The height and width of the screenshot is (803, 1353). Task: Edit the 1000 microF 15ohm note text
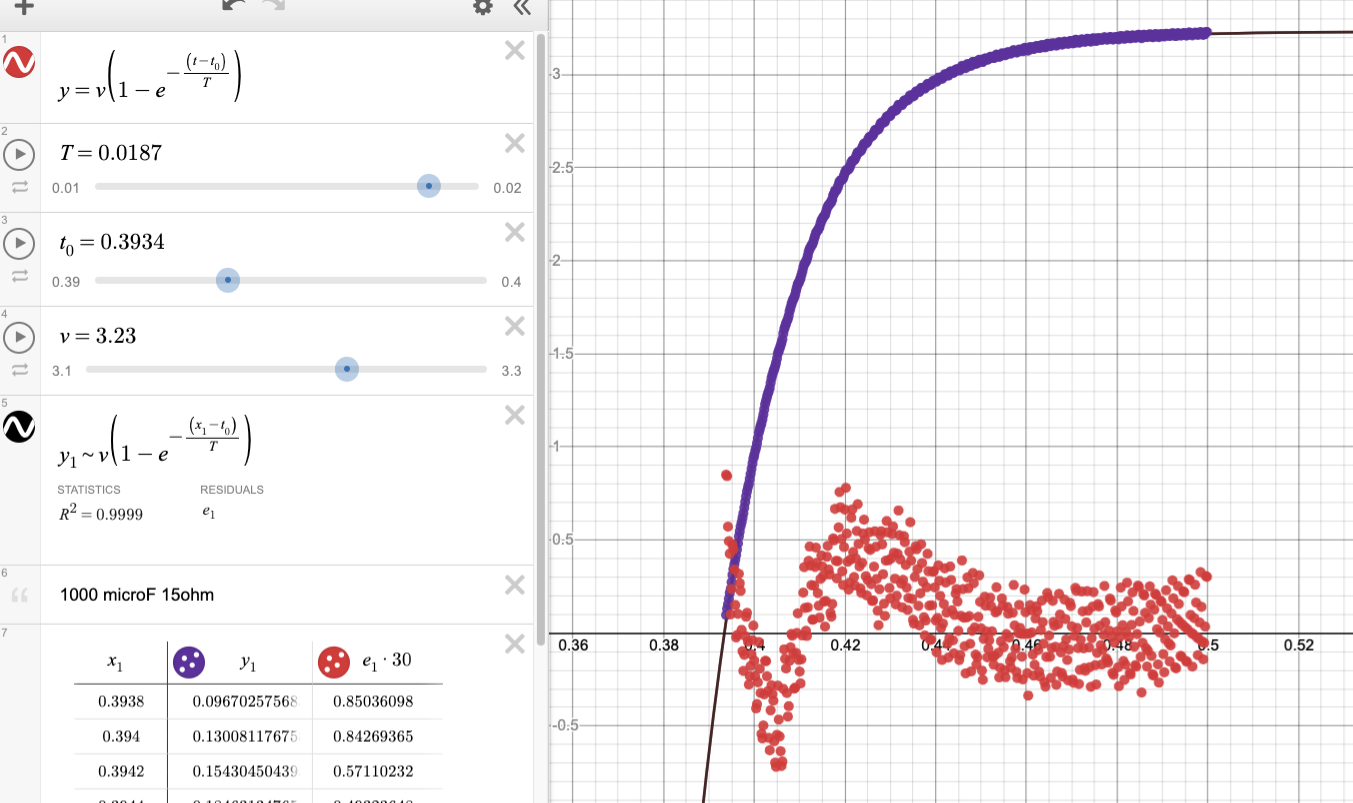tap(137, 594)
